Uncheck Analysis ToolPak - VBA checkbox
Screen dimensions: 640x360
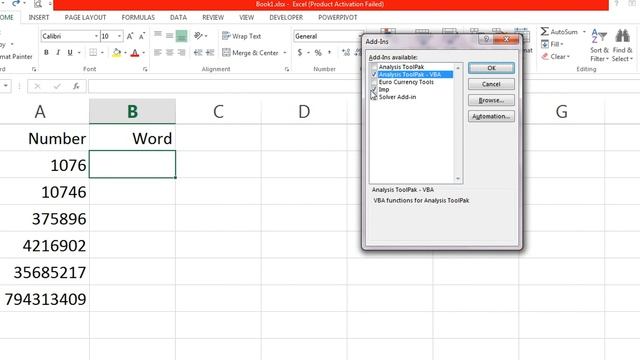click(x=374, y=74)
